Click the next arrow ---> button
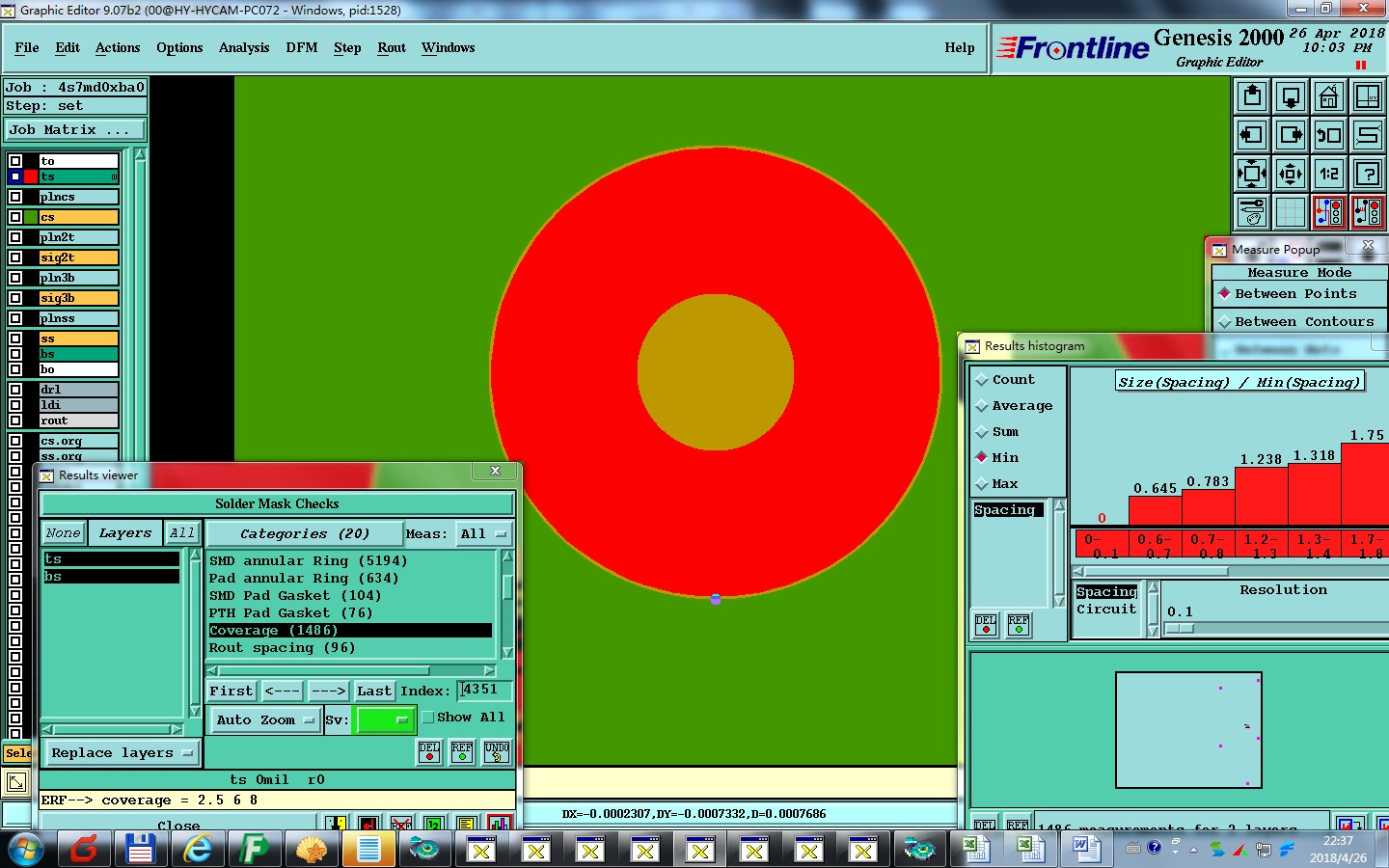 [328, 692]
